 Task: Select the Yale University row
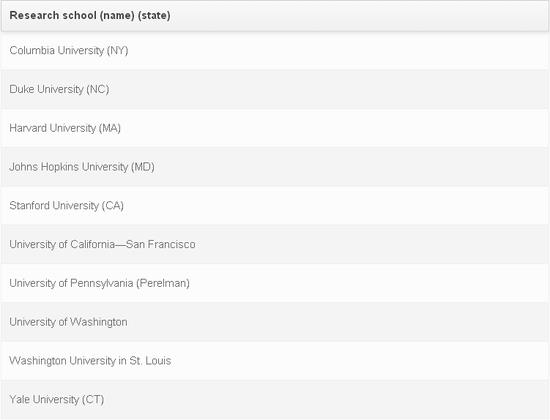point(275,399)
